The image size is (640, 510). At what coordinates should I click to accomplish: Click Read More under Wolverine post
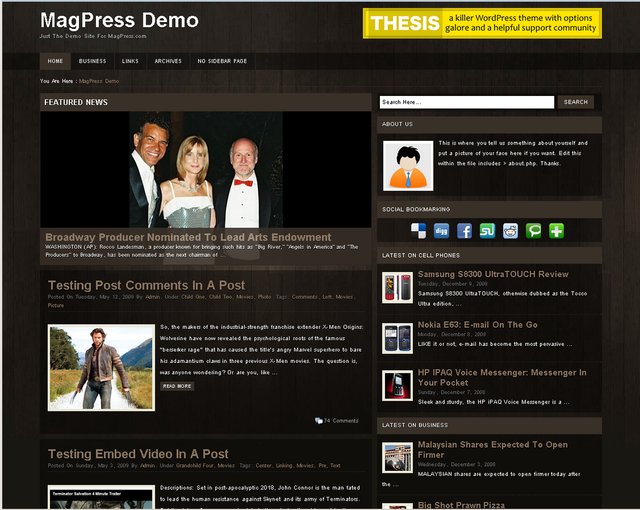point(177,386)
